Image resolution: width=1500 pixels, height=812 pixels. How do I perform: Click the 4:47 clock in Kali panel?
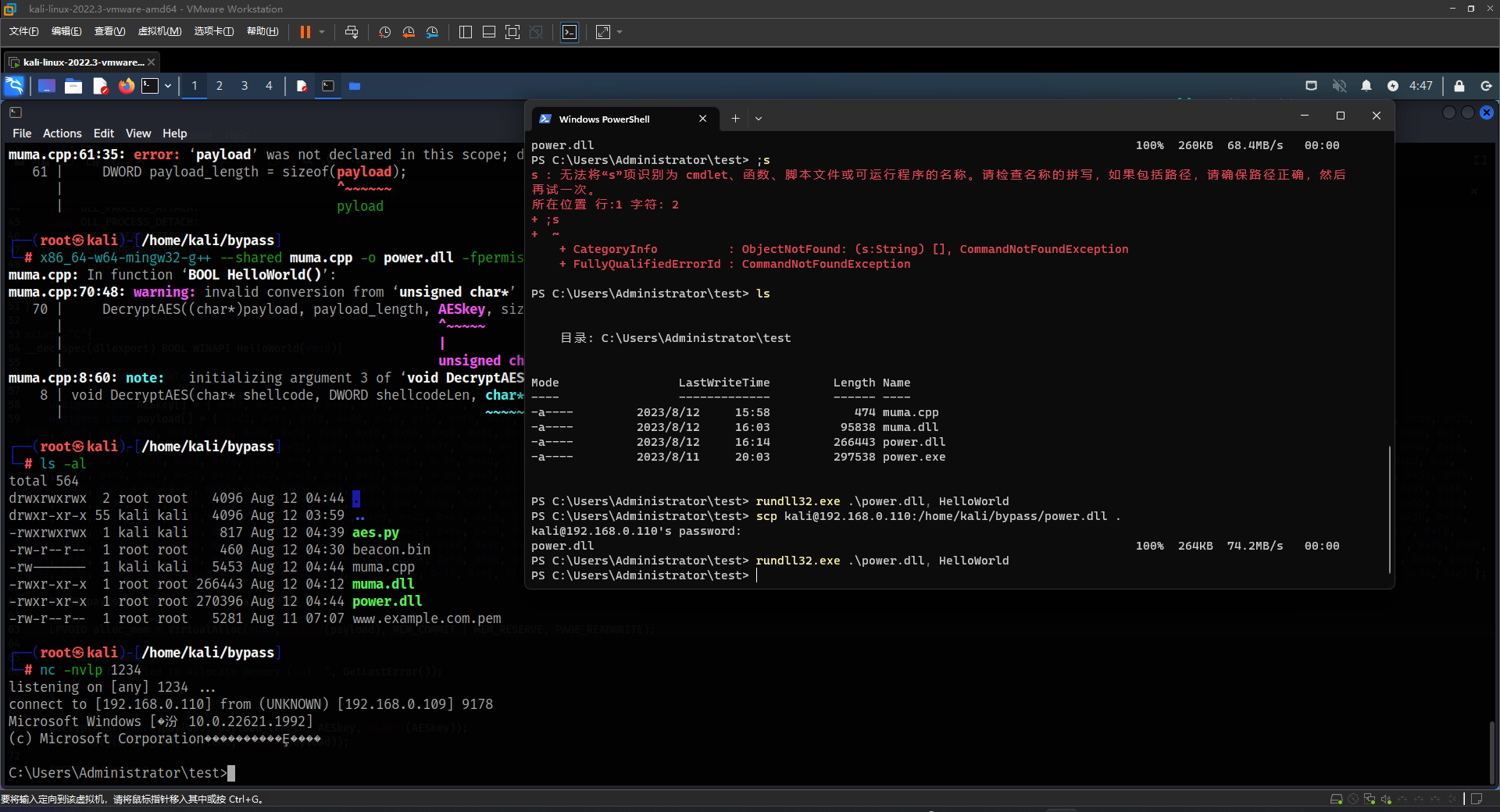point(1421,86)
